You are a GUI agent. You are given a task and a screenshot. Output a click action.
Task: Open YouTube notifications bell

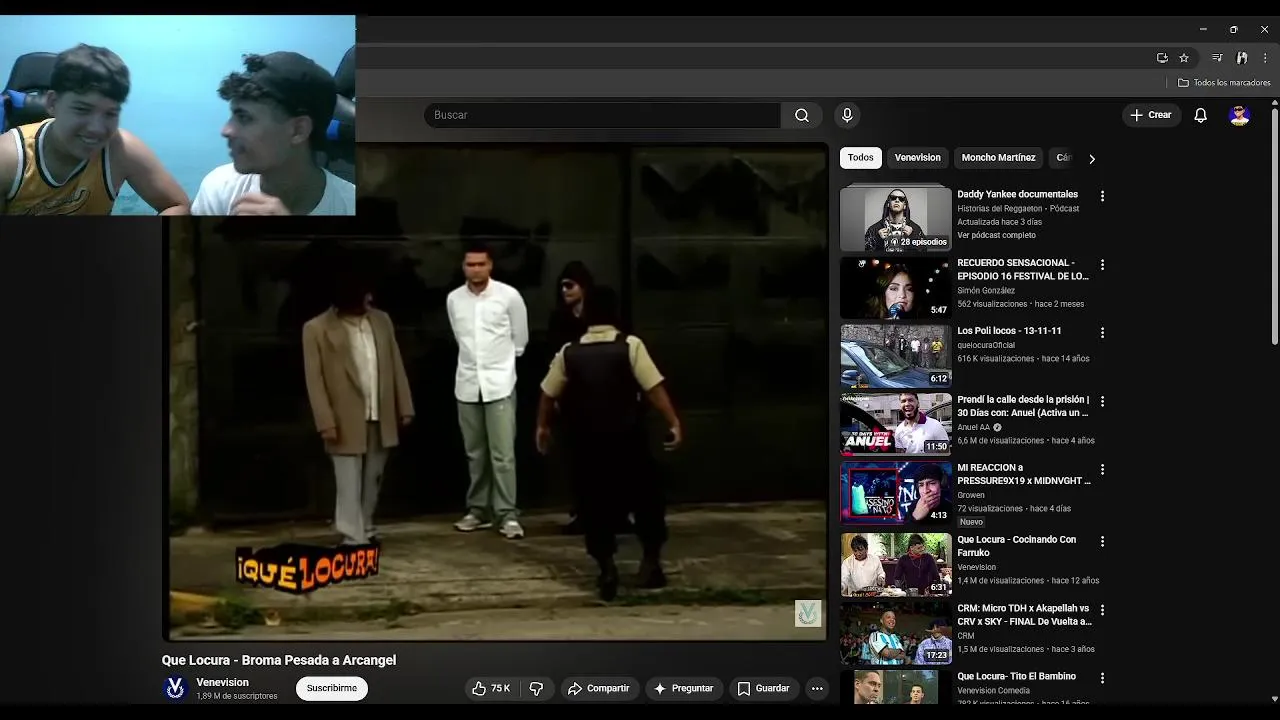1200,115
